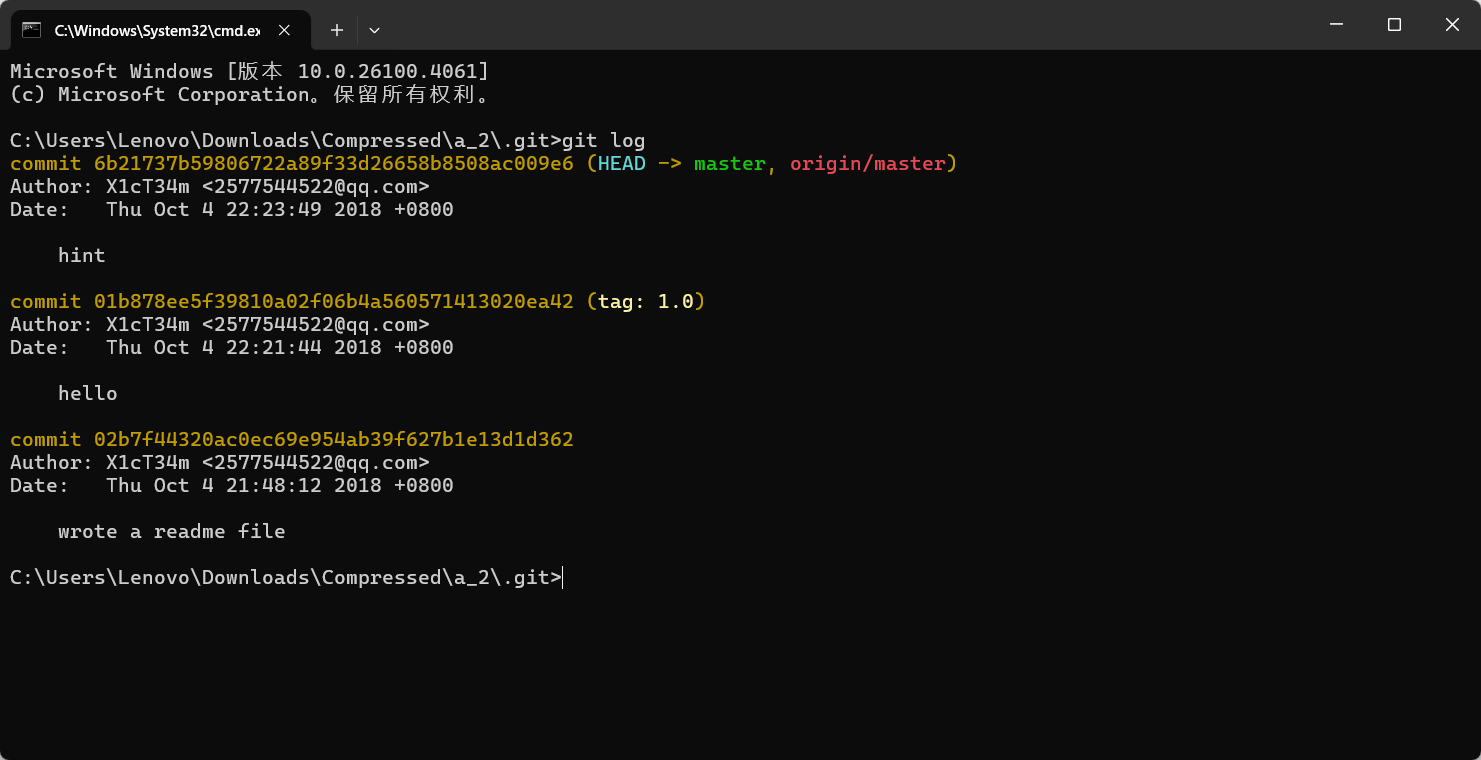The width and height of the screenshot is (1481, 760).
Task: Click the 'hint' commit message
Action: pos(81,256)
